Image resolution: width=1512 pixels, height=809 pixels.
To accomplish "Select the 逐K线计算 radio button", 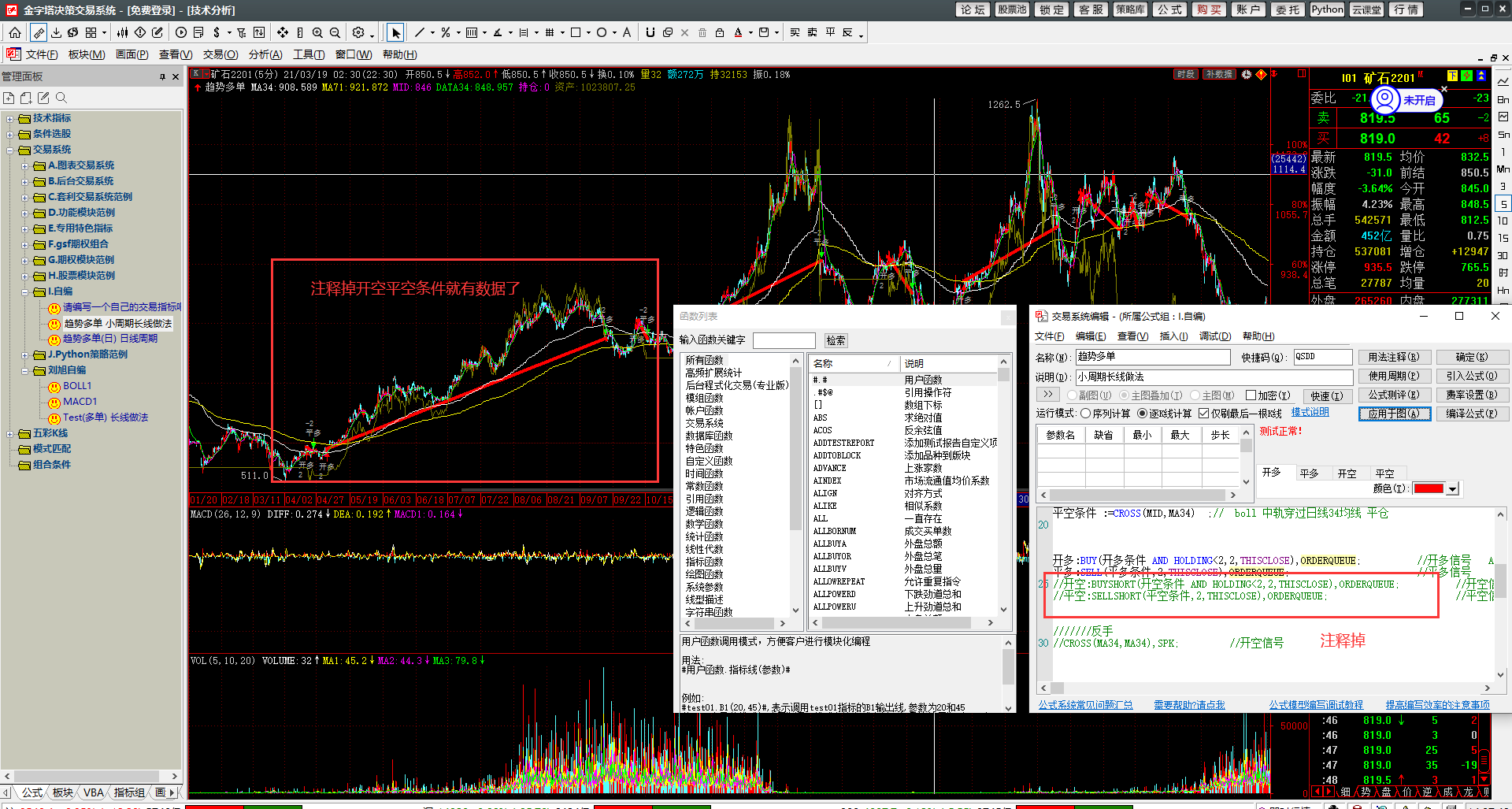I will (1142, 413).
